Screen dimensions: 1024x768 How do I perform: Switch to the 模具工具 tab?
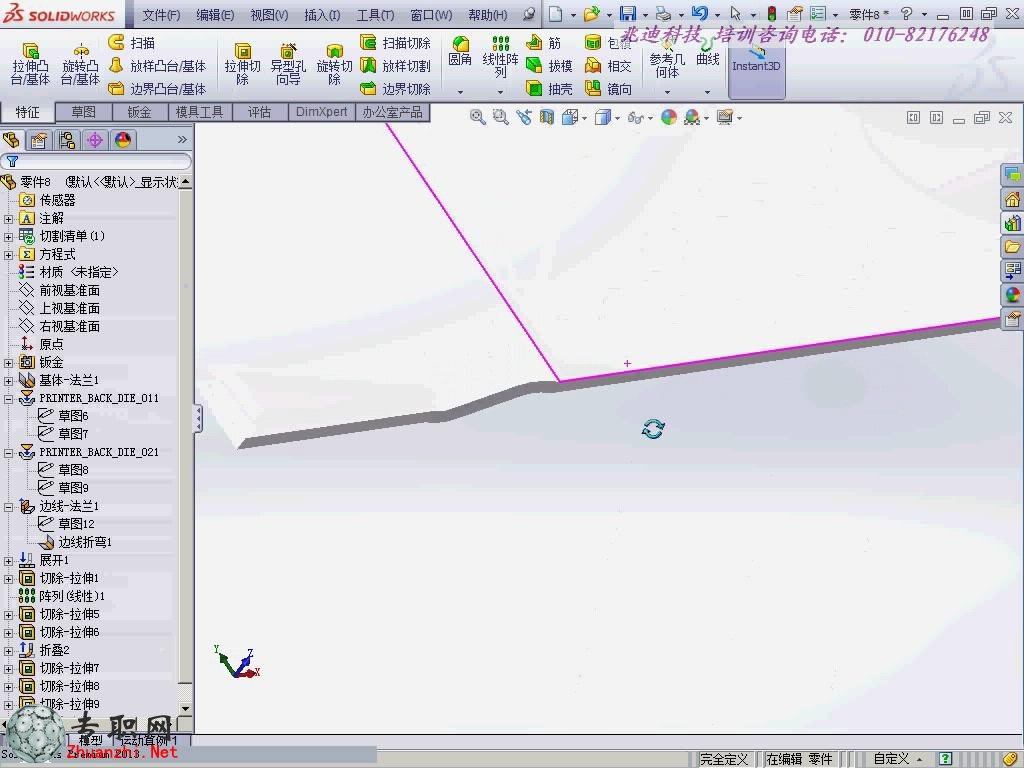[x=200, y=112]
